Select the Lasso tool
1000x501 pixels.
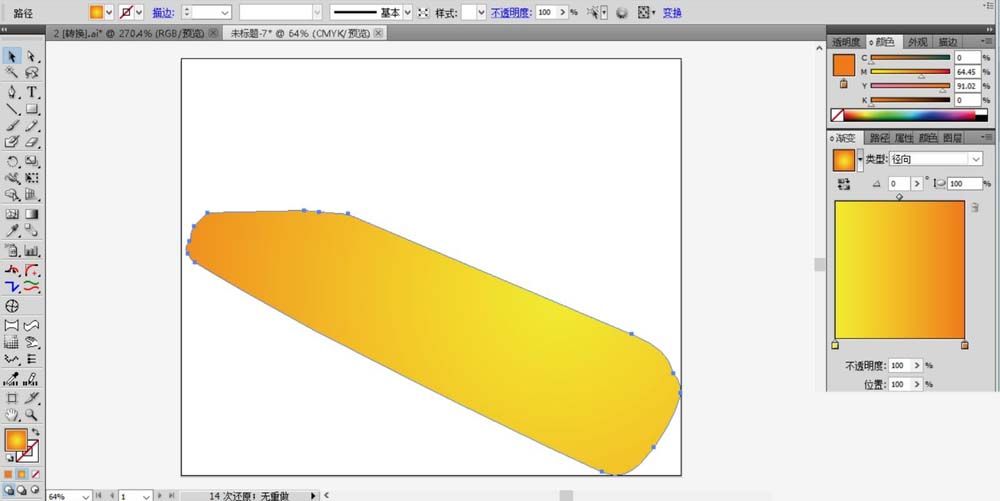(31, 73)
